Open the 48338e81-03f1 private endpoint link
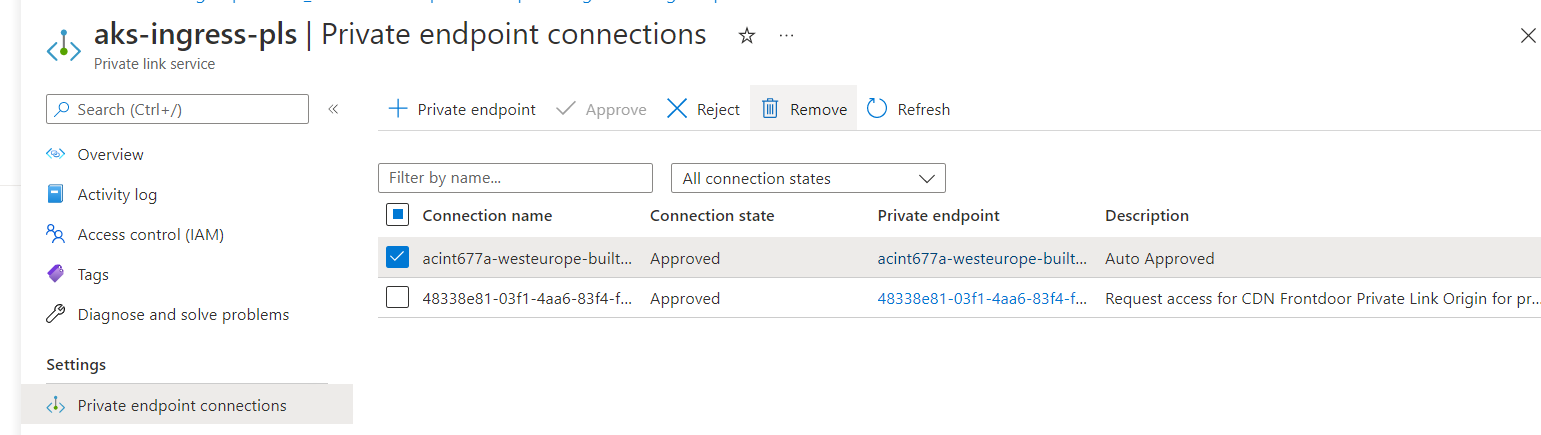The height and width of the screenshot is (435, 1541). coord(982,298)
